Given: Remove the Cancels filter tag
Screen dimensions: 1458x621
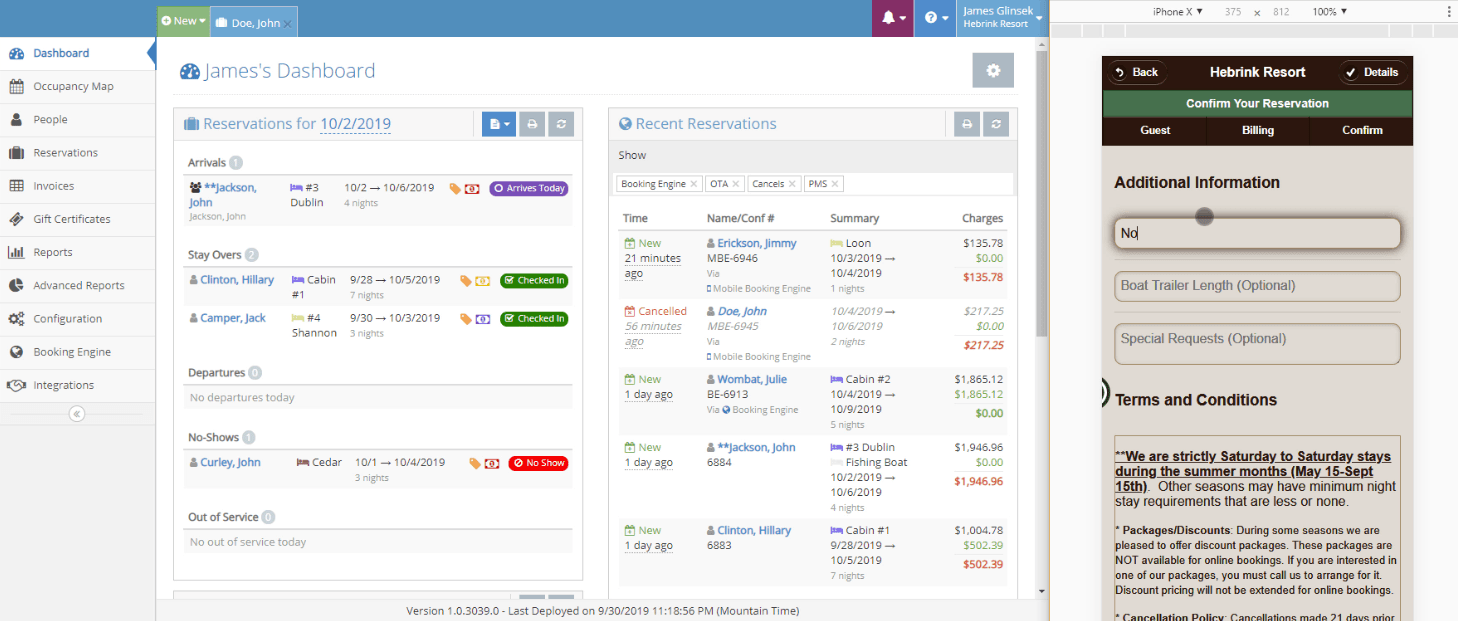Looking at the screenshot, I should (792, 184).
